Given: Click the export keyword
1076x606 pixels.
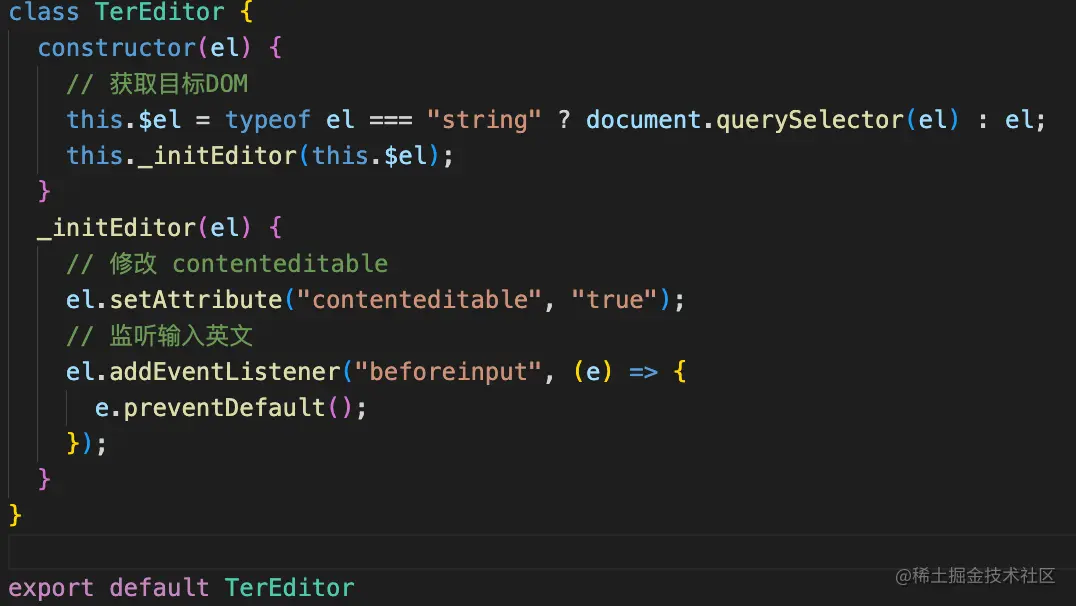Looking at the screenshot, I should point(51,588).
